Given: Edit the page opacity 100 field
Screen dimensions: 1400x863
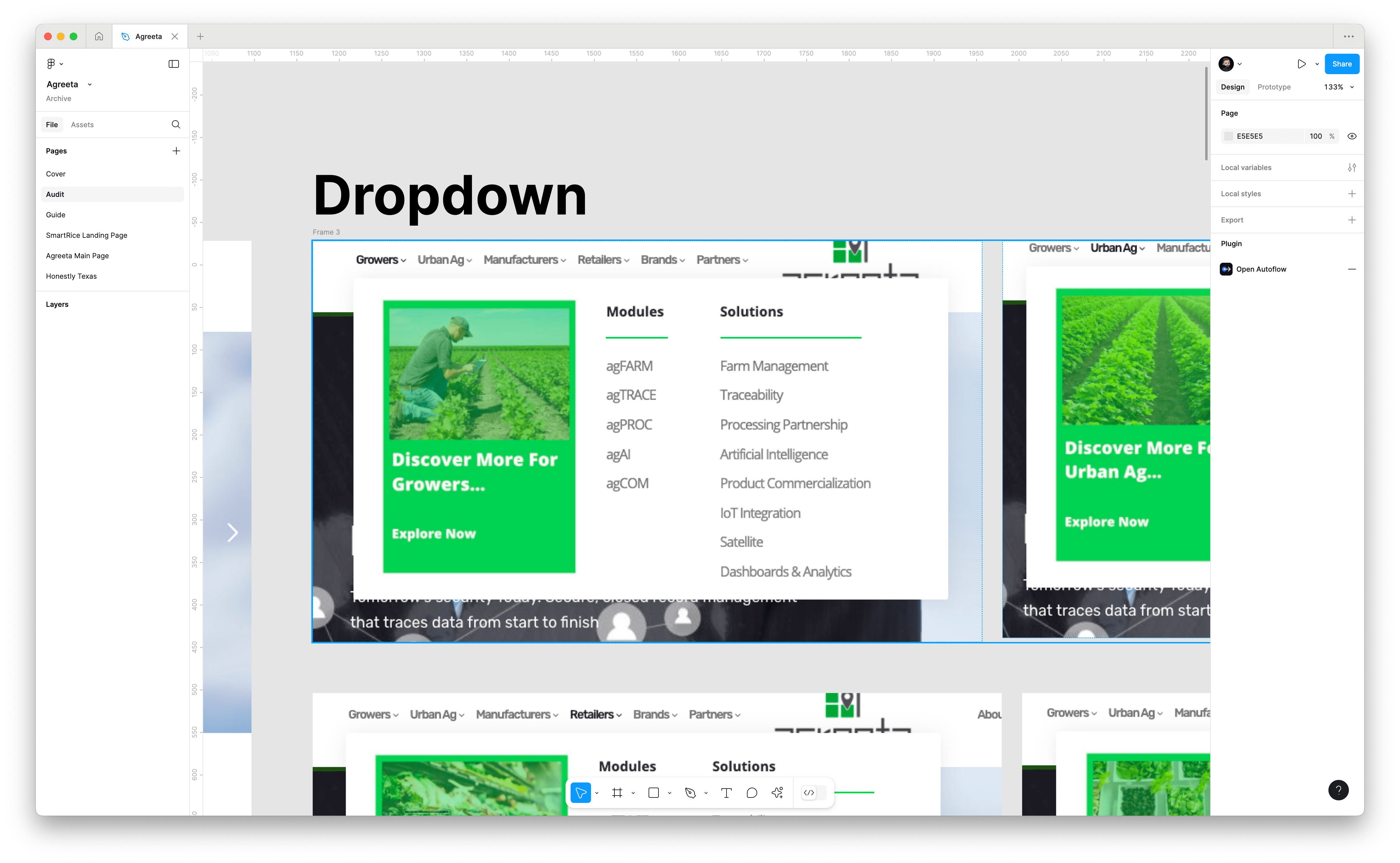Looking at the screenshot, I should click(x=1316, y=136).
